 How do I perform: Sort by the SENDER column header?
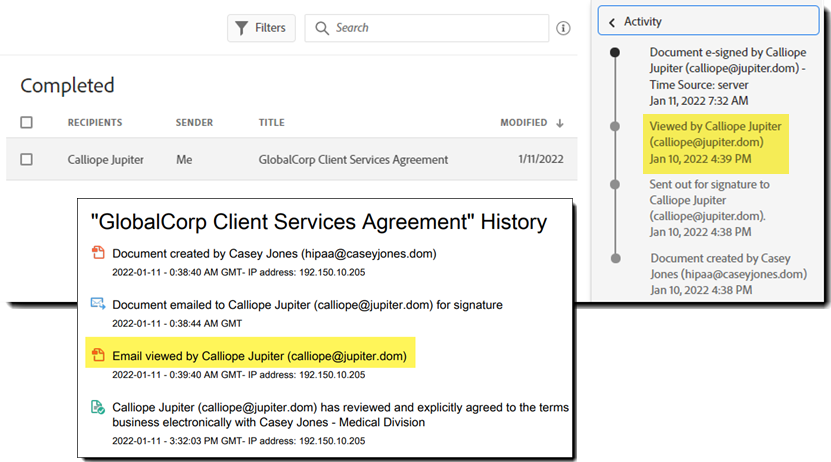click(x=195, y=122)
